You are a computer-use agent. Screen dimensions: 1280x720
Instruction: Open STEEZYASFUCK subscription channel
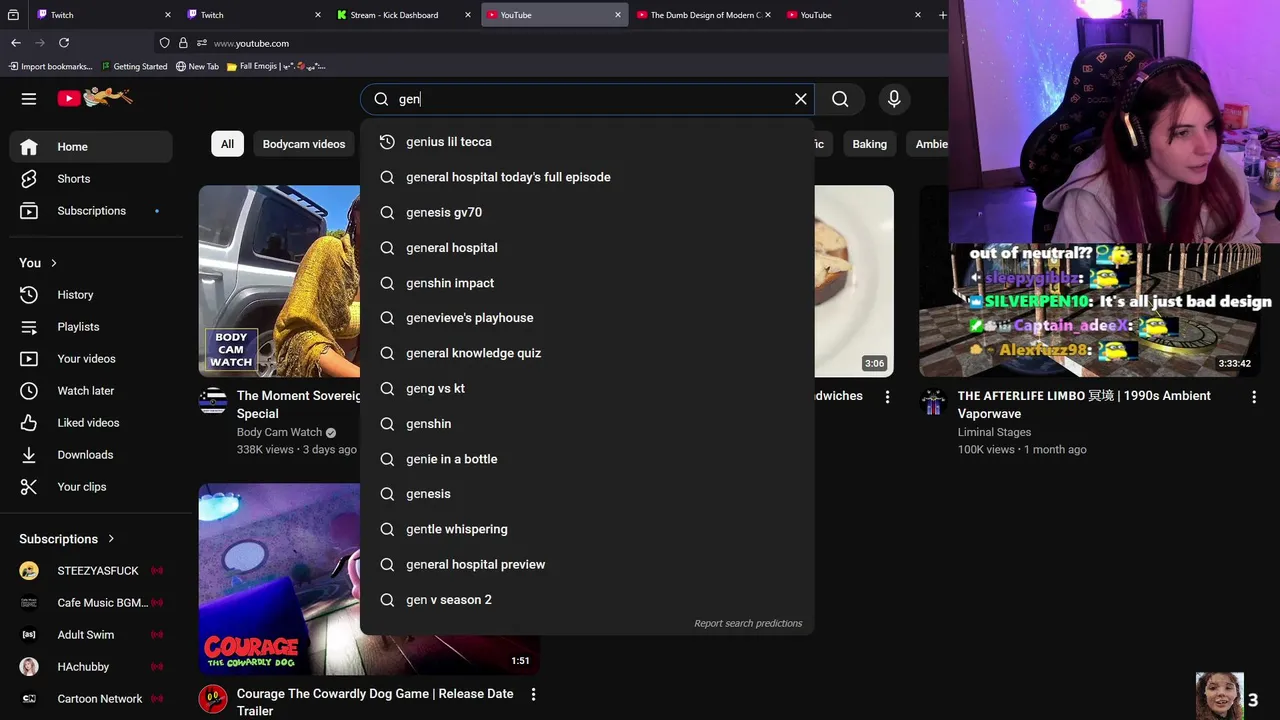coord(91,571)
